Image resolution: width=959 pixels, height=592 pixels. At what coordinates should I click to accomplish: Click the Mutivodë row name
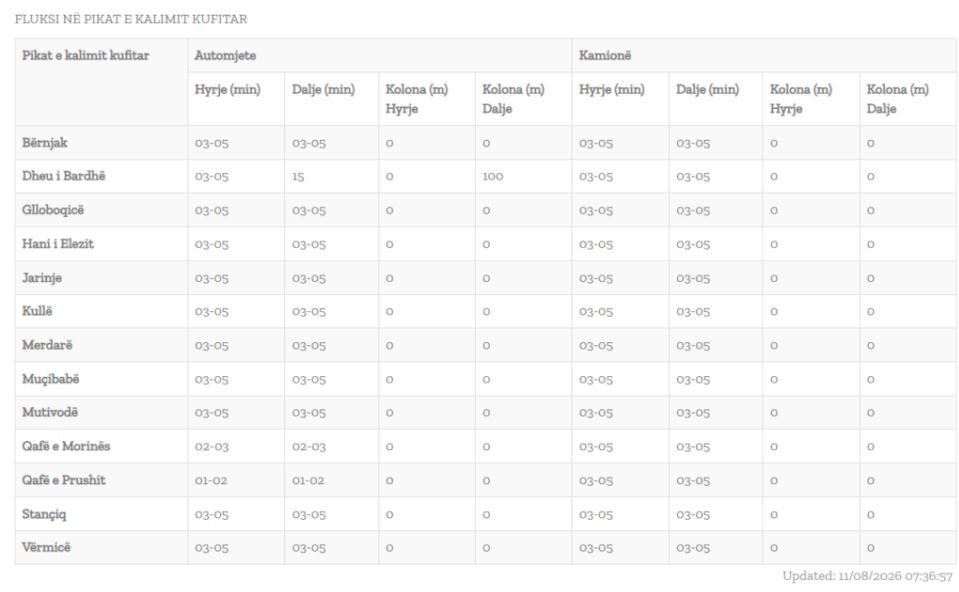[50, 412]
